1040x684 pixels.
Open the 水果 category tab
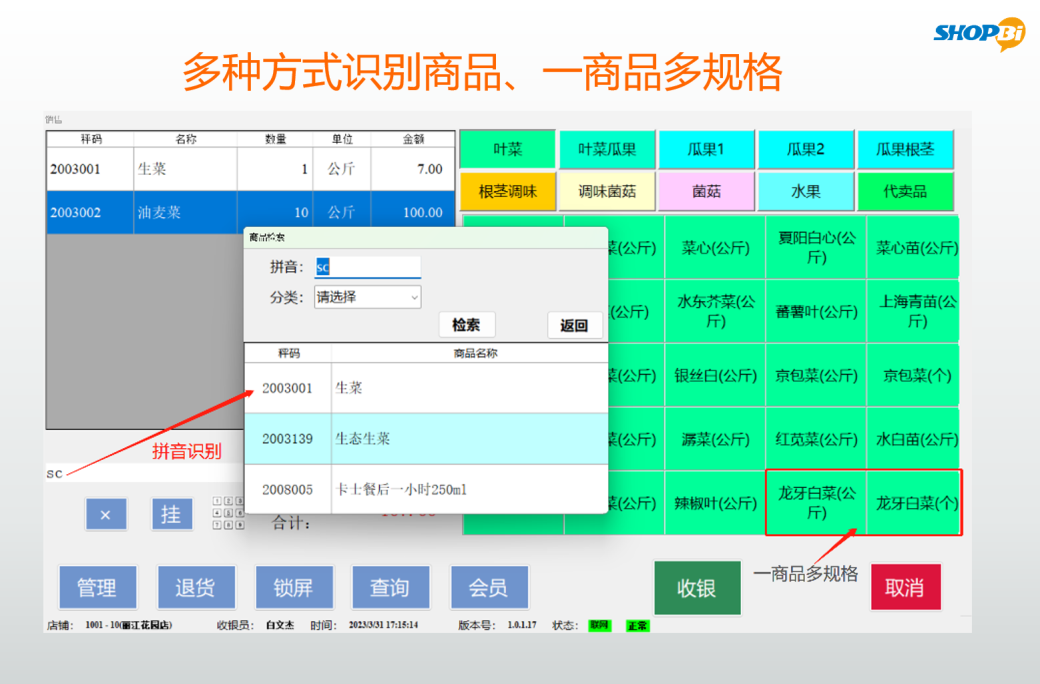coord(805,191)
